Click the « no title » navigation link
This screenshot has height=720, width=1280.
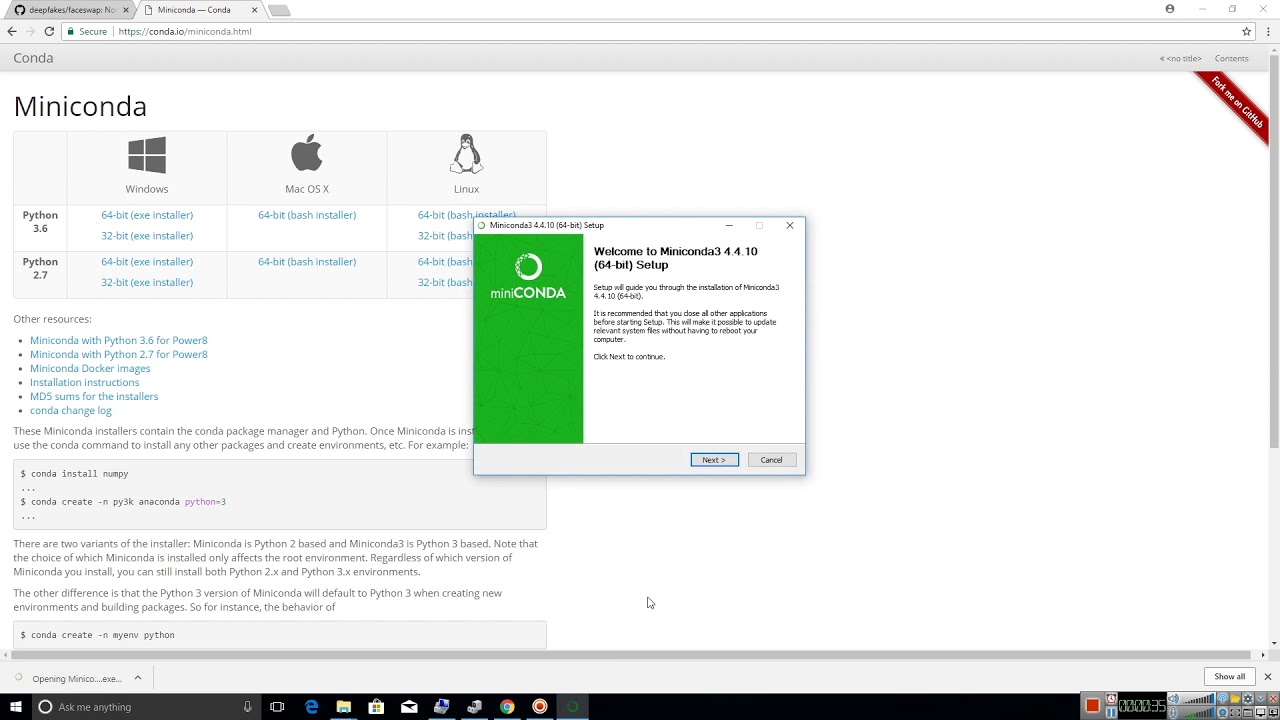(x=1180, y=58)
